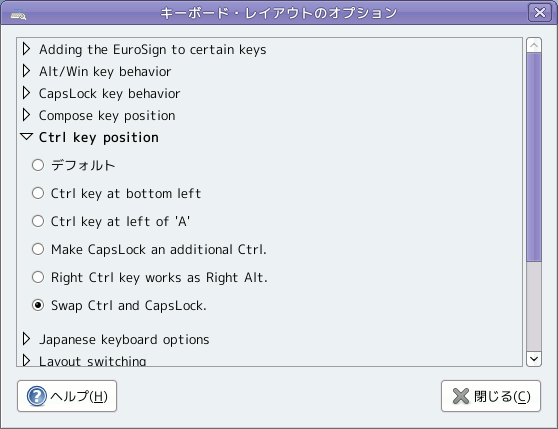The height and width of the screenshot is (429, 558).
Task: Select Swap Ctrl and CapsLock option
Action: point(38,305)
